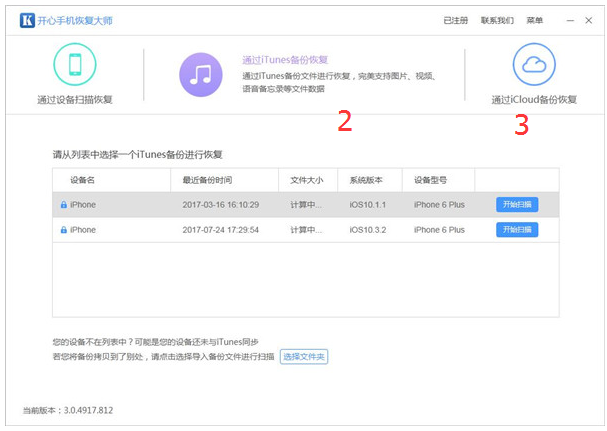
Task: Click file size cell of 2017-03-16 row
Action: pyautogui.click(x=306, y=204)
